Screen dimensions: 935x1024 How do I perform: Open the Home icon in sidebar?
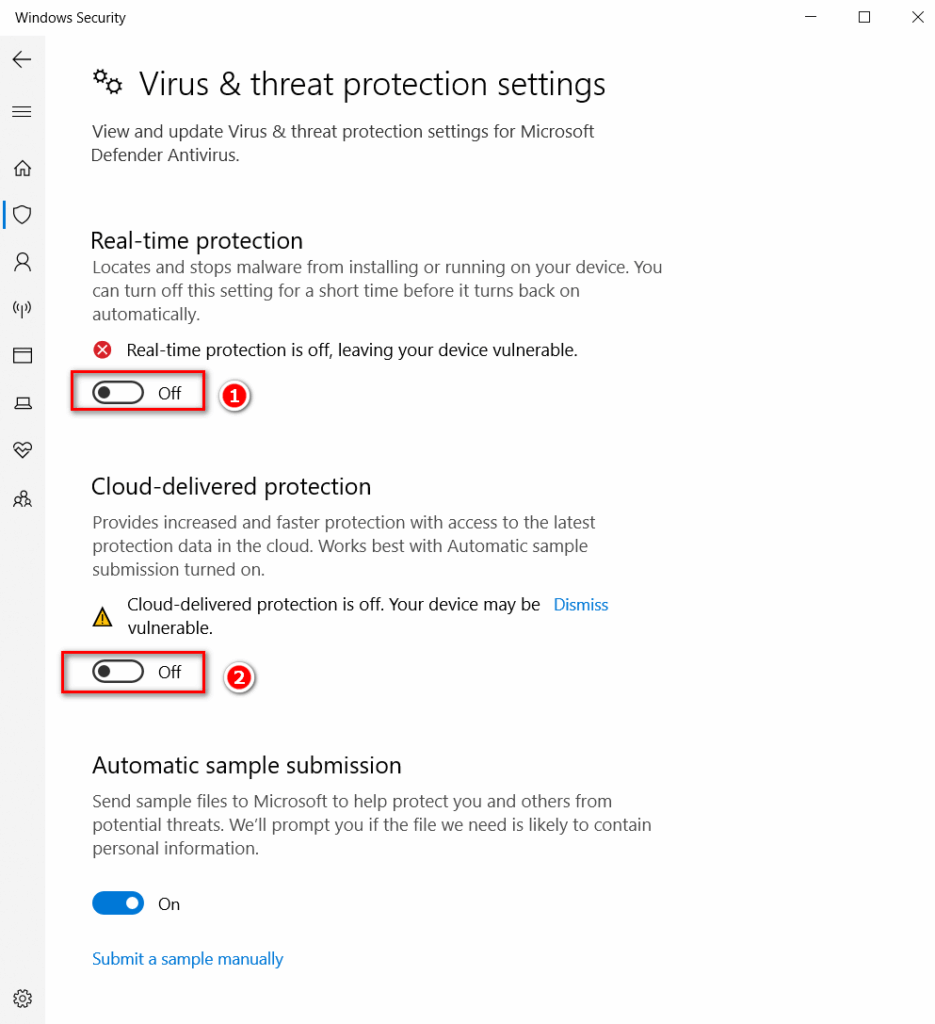22,168
